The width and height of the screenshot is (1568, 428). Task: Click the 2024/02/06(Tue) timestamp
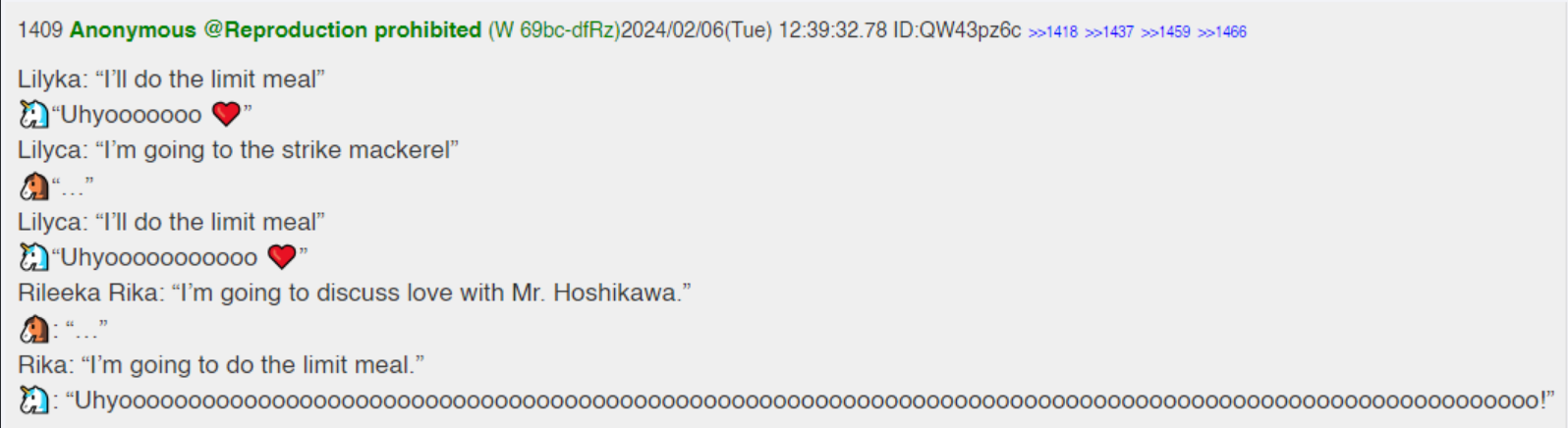pos(697,30)
